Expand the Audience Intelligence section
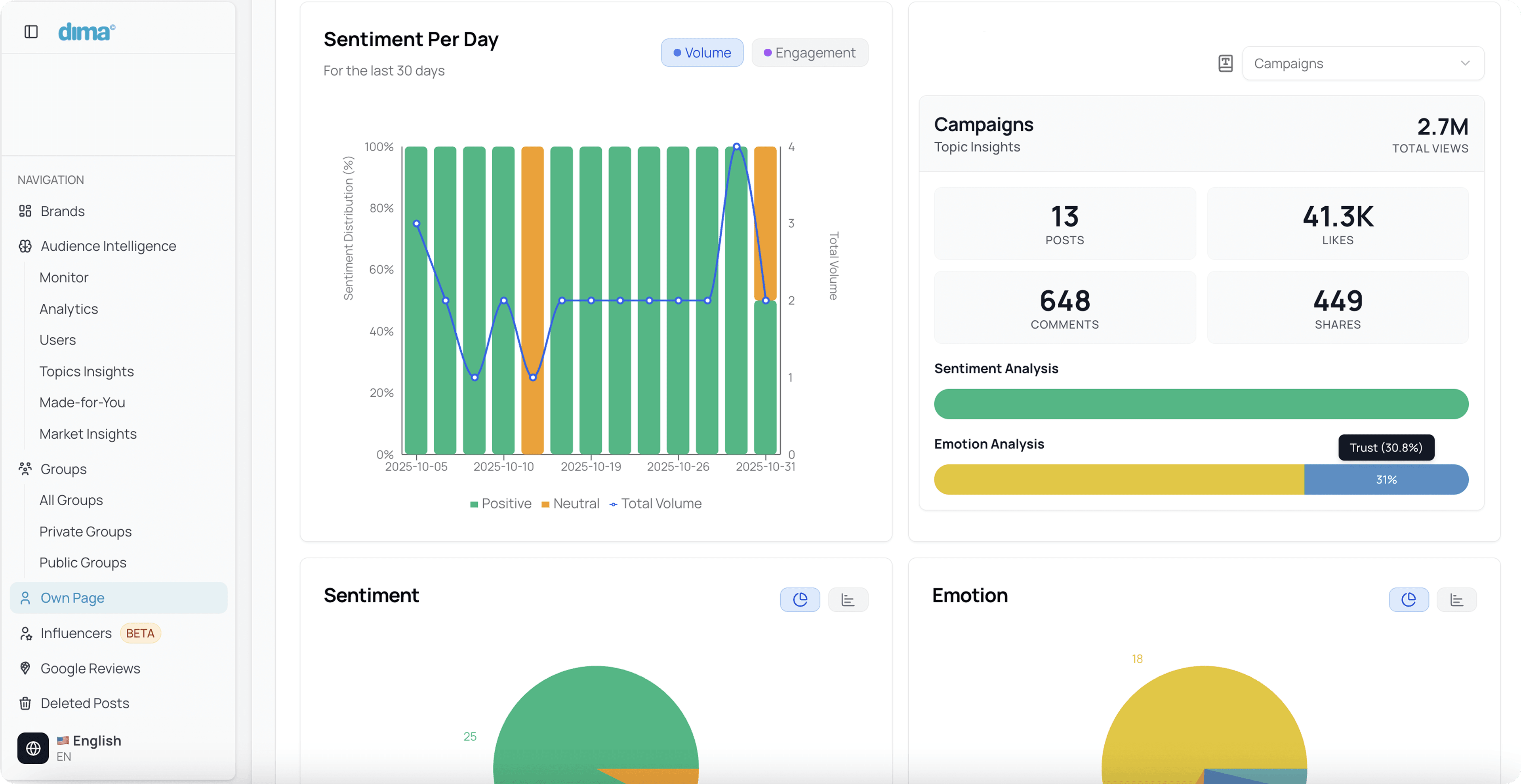This screenshot has height=784, width=1521. point(108,246)
